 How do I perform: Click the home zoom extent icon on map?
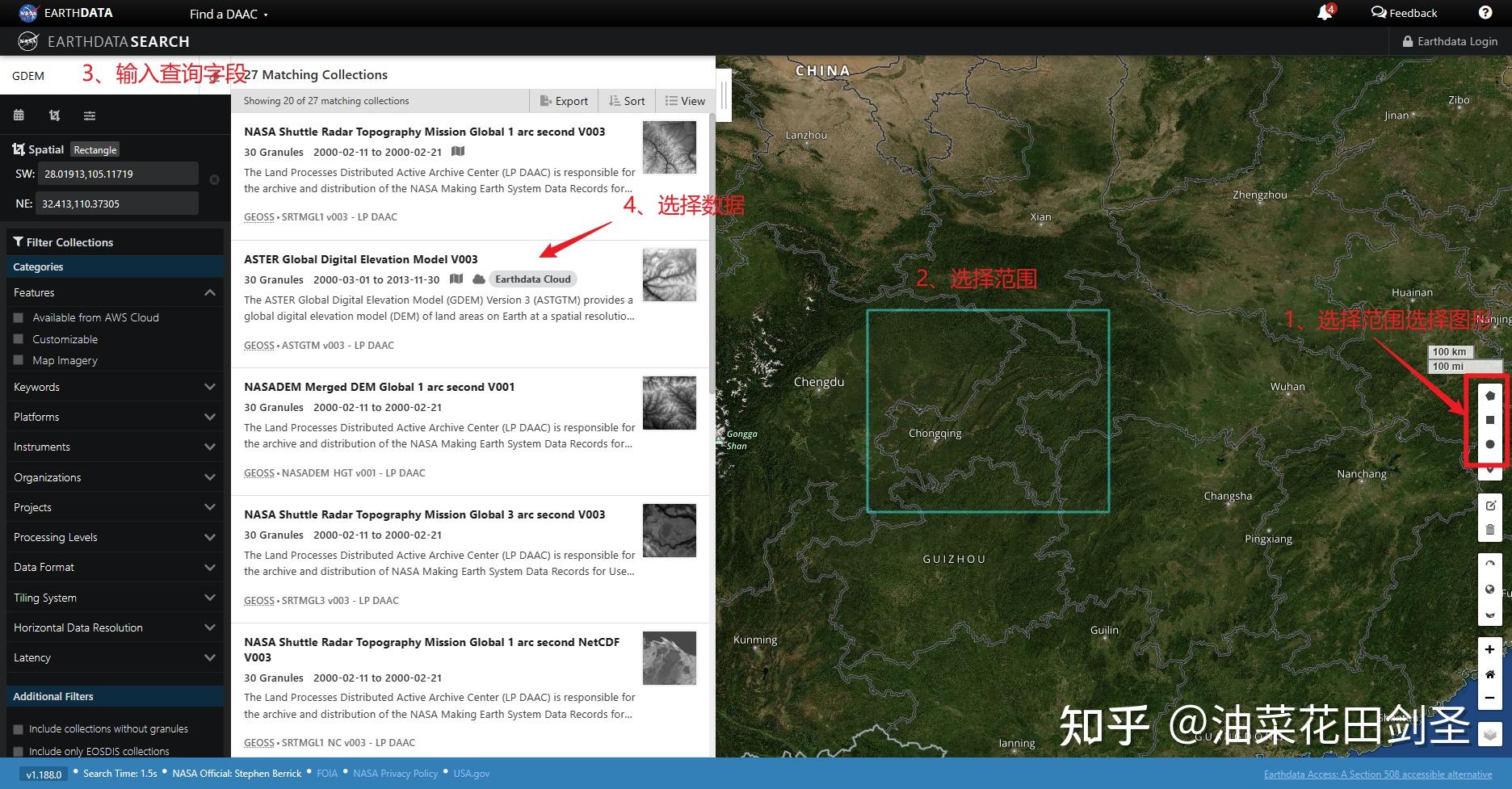[x=1489, y=674]
